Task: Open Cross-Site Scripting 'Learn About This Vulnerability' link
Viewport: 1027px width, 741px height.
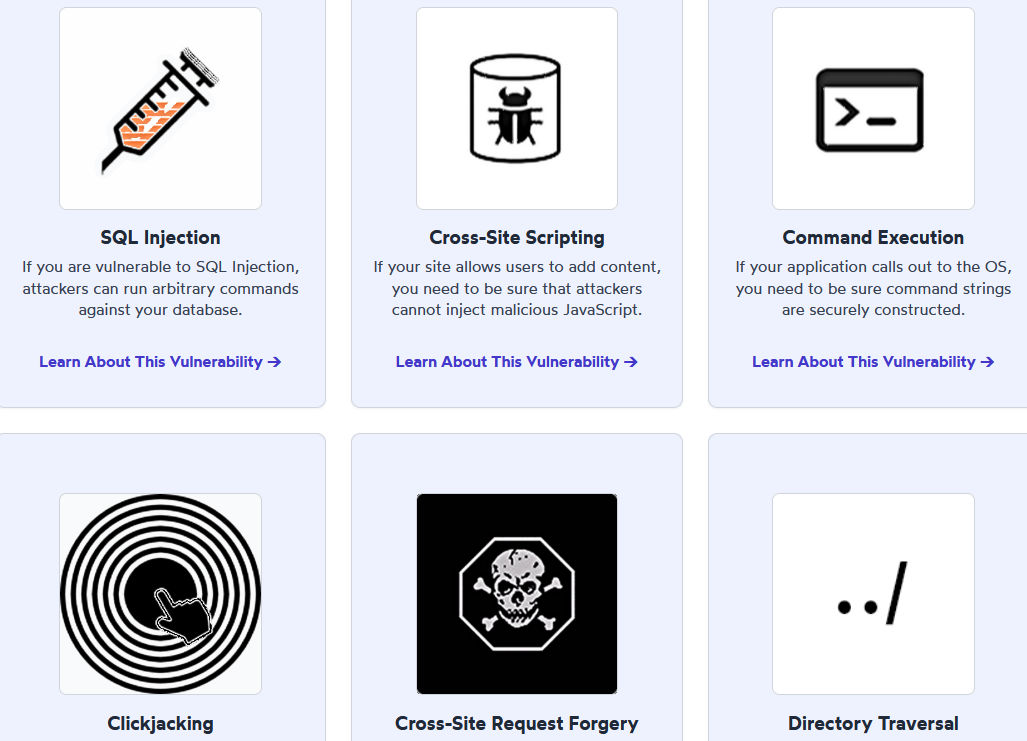Action: tap(517, 362)
